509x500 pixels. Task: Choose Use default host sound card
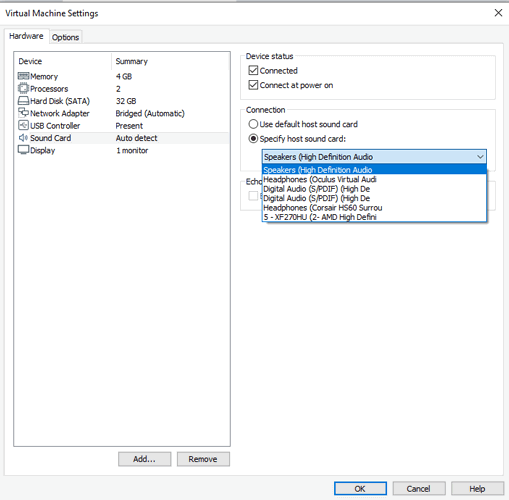coord(253,124)
